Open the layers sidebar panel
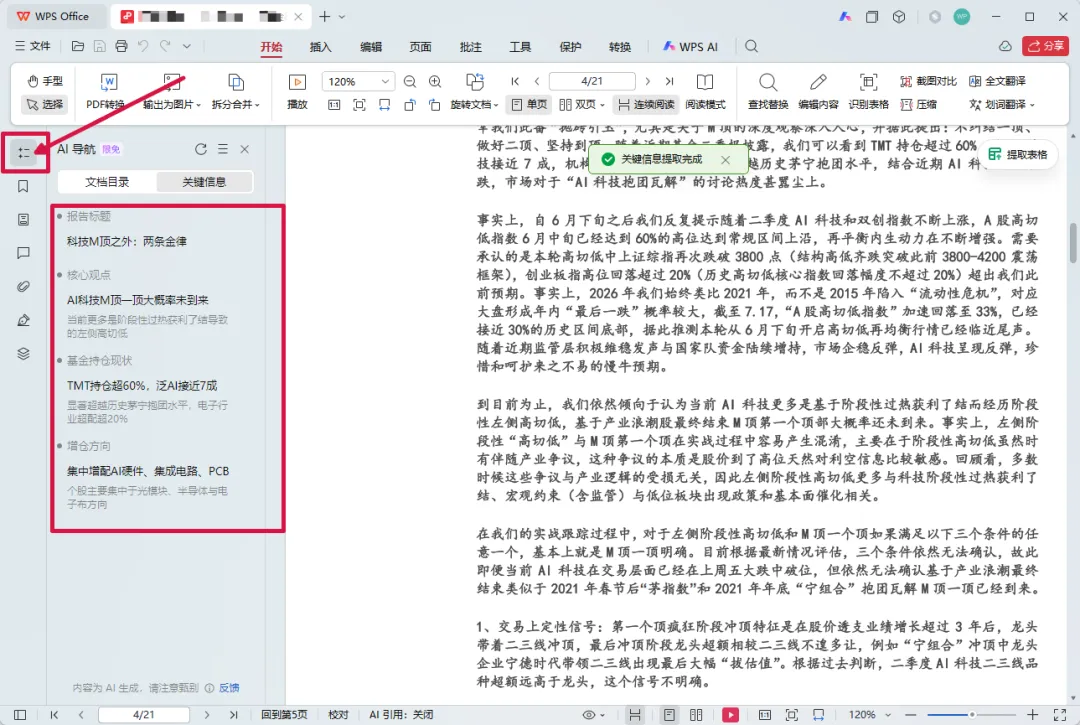The width and height of the screenshot is (1080, 725). pos(23,354)
